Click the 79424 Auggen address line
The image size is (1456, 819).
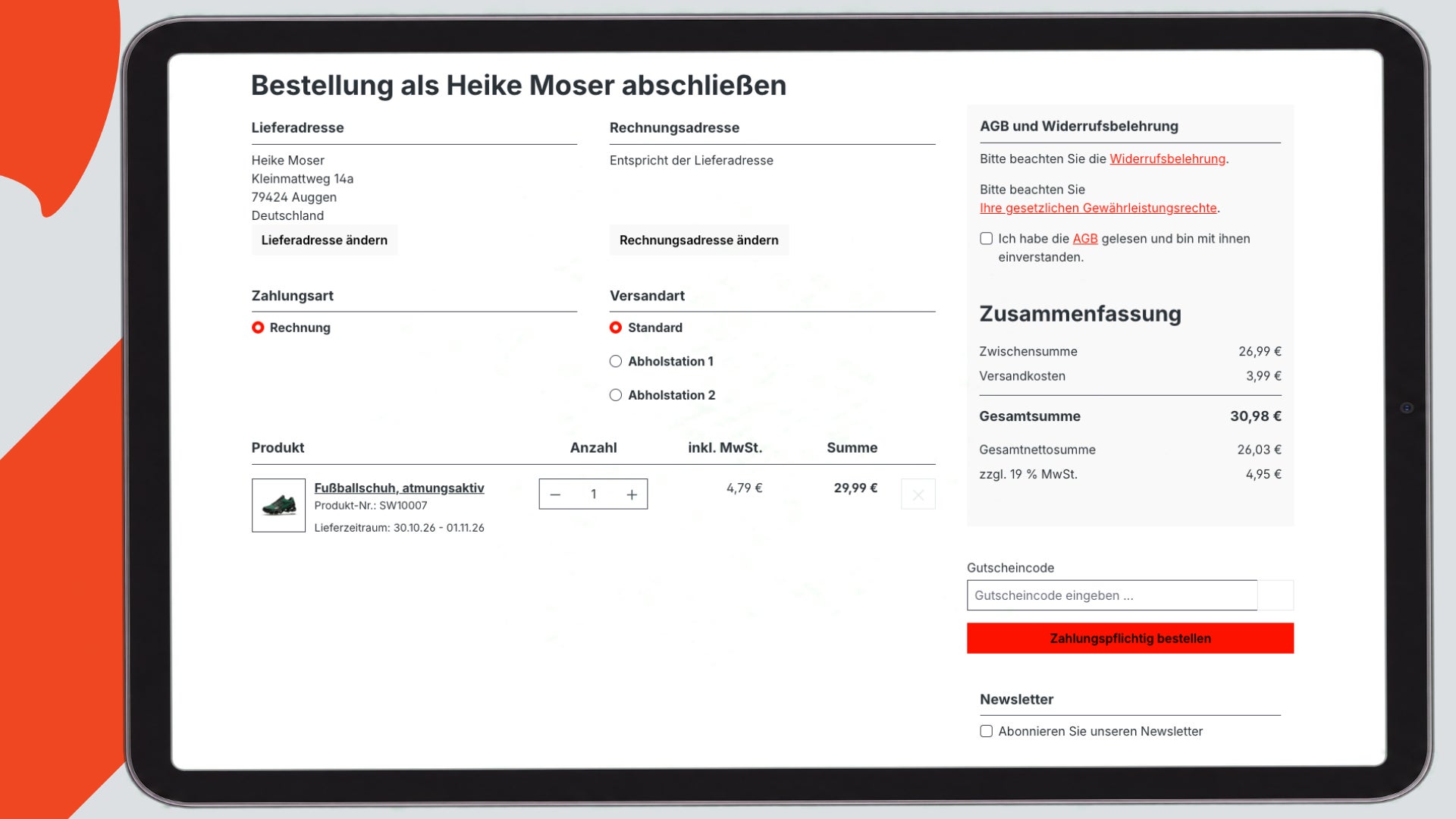[x=294, y=197]
